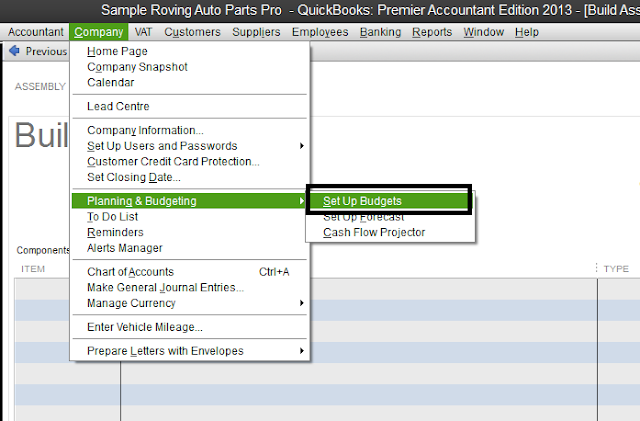The width and height of the screenshot is (640, 421).
Task: Select Set Up Budgets option
Action: [x=362, y=201]
